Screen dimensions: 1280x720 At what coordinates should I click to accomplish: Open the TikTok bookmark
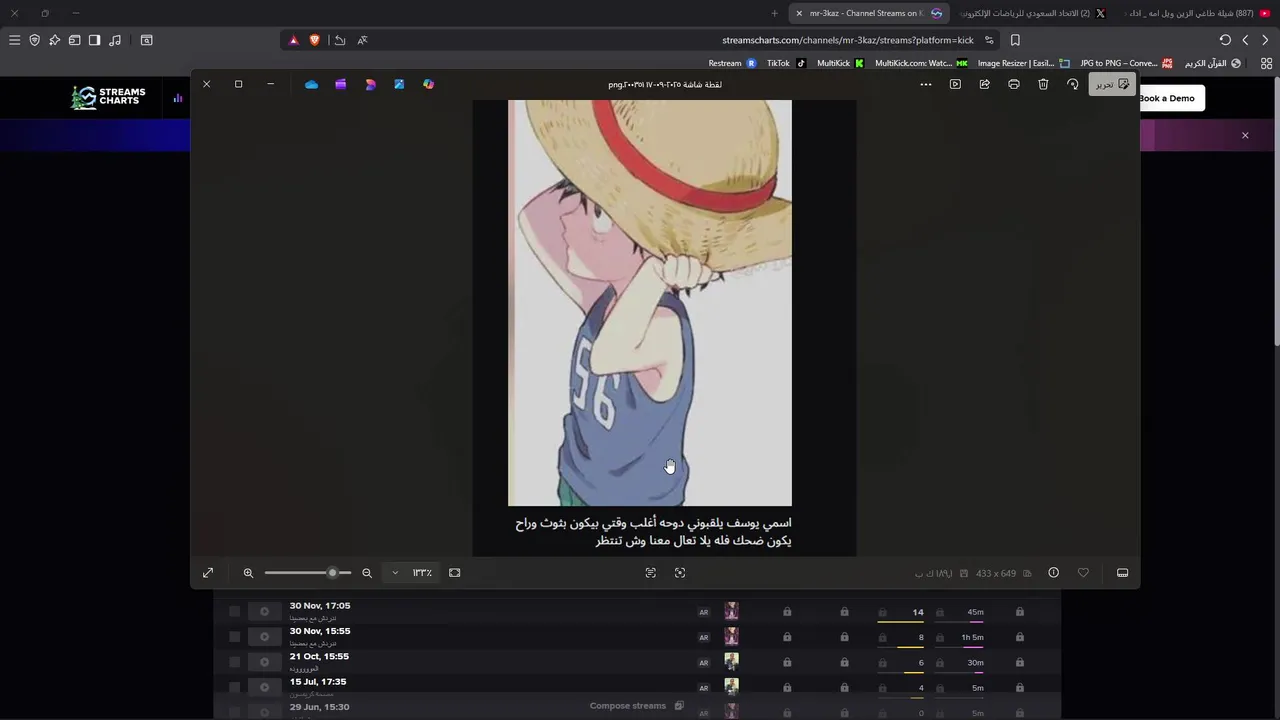pyautogui.click(x=786, y=63)
